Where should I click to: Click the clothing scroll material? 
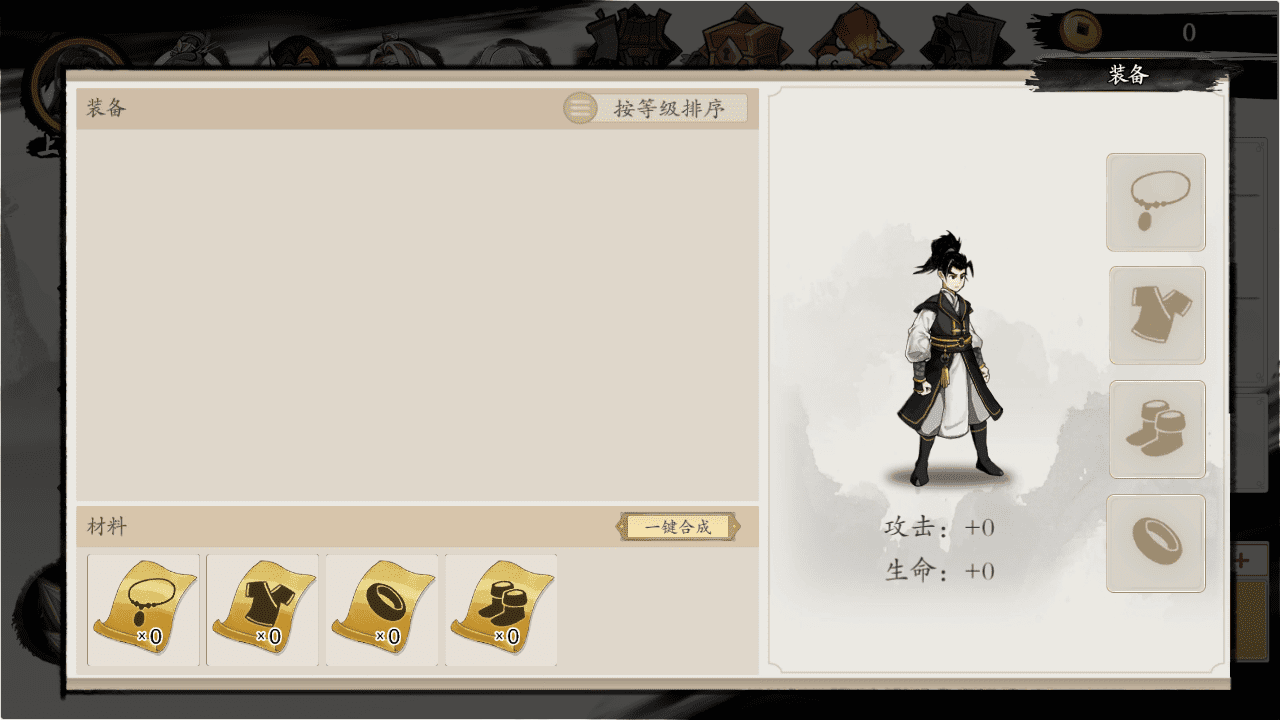[x=262, y=610]
